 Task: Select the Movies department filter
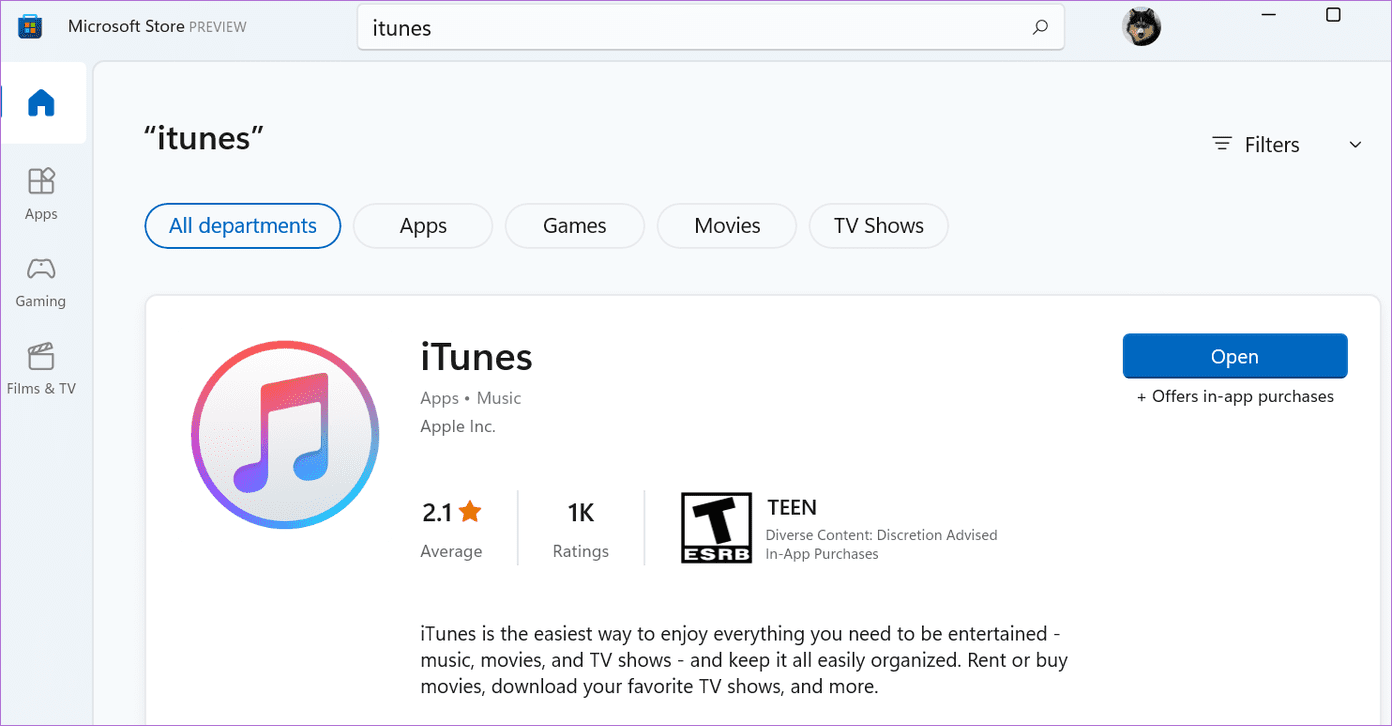point(727,226)
